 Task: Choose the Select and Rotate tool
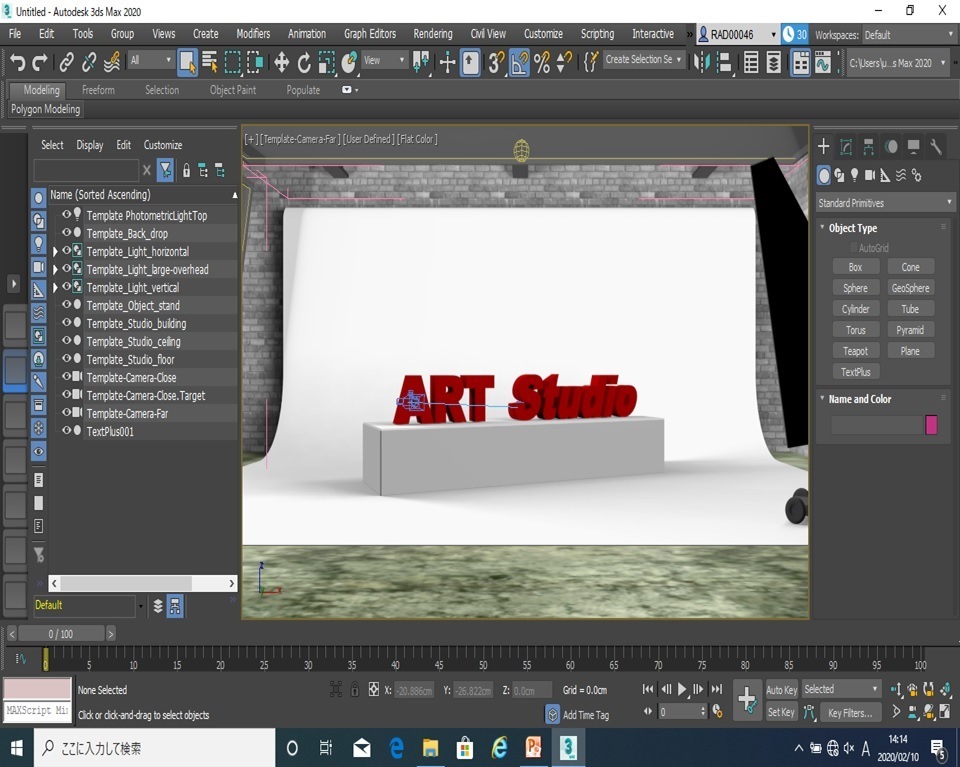pyautogui.click(x=304, y=62)
